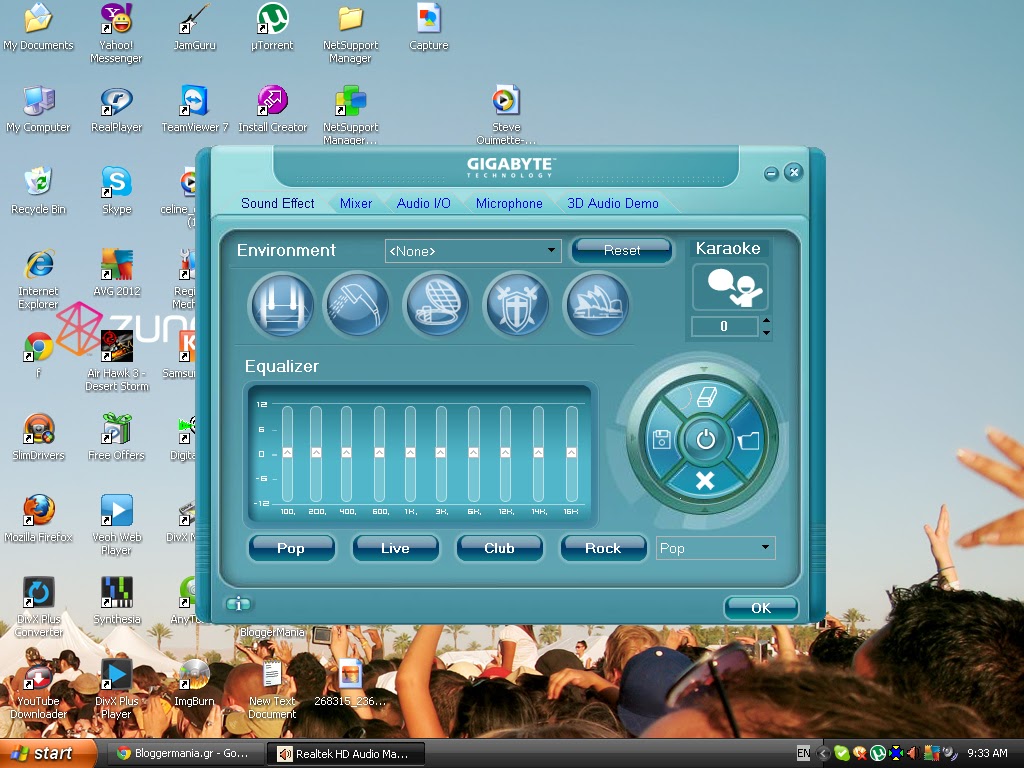Decrease the Karaoke key value arrow
1024x768 pixels.
(x=767, y=332)
